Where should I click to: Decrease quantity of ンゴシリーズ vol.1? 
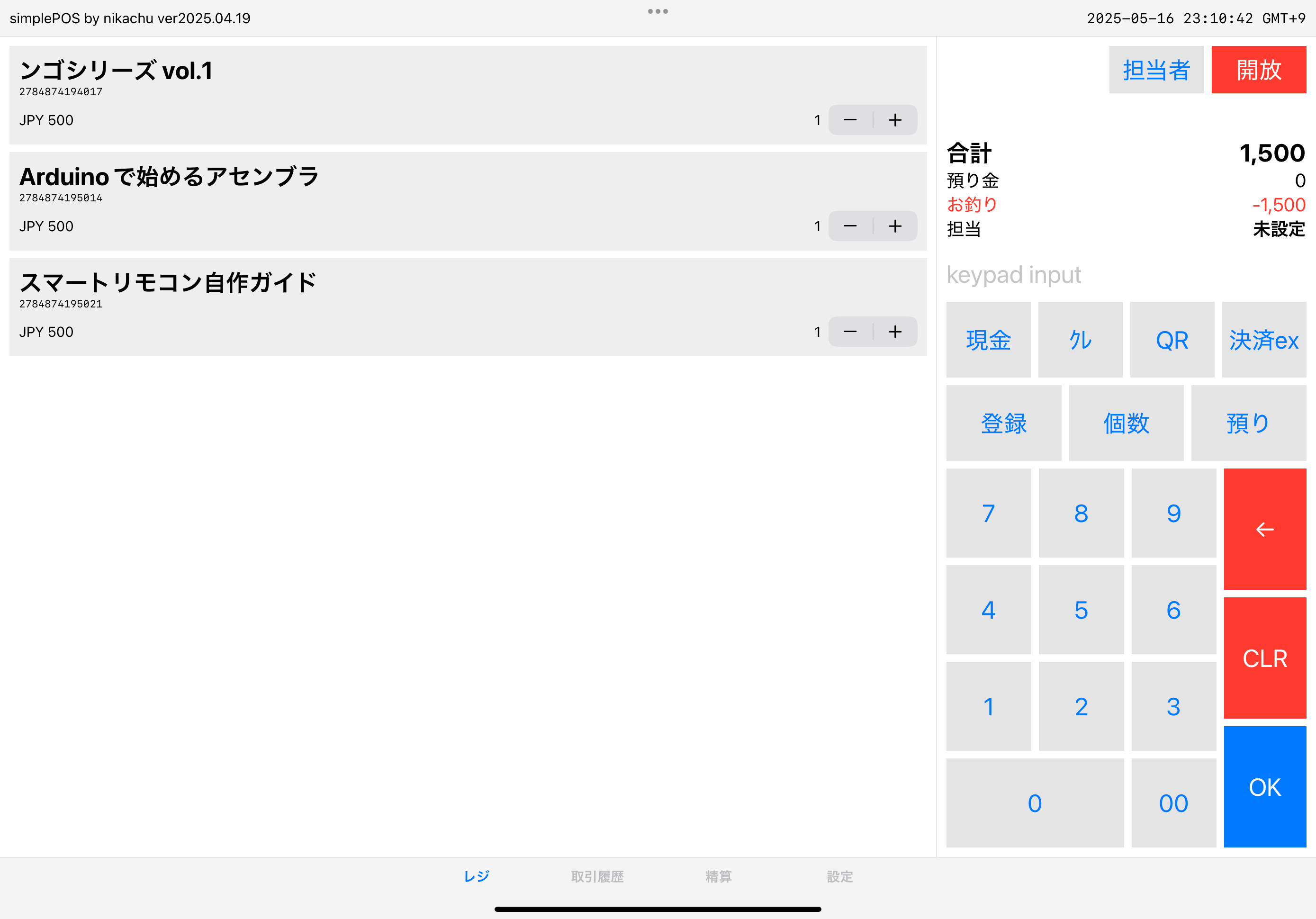click(x=850, y=120)
